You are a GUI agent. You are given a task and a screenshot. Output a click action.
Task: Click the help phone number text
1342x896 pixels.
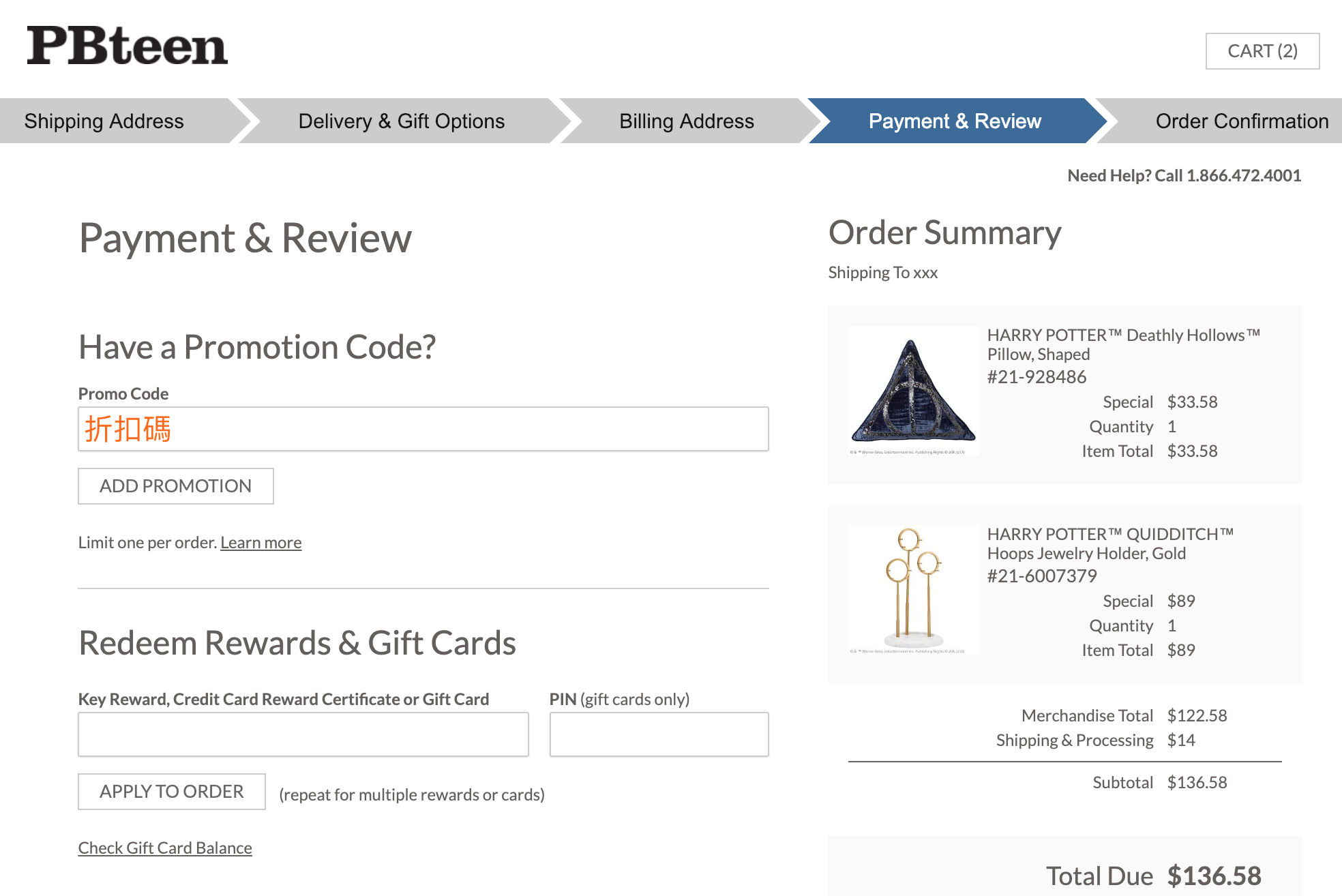[x=1243, y=176]
